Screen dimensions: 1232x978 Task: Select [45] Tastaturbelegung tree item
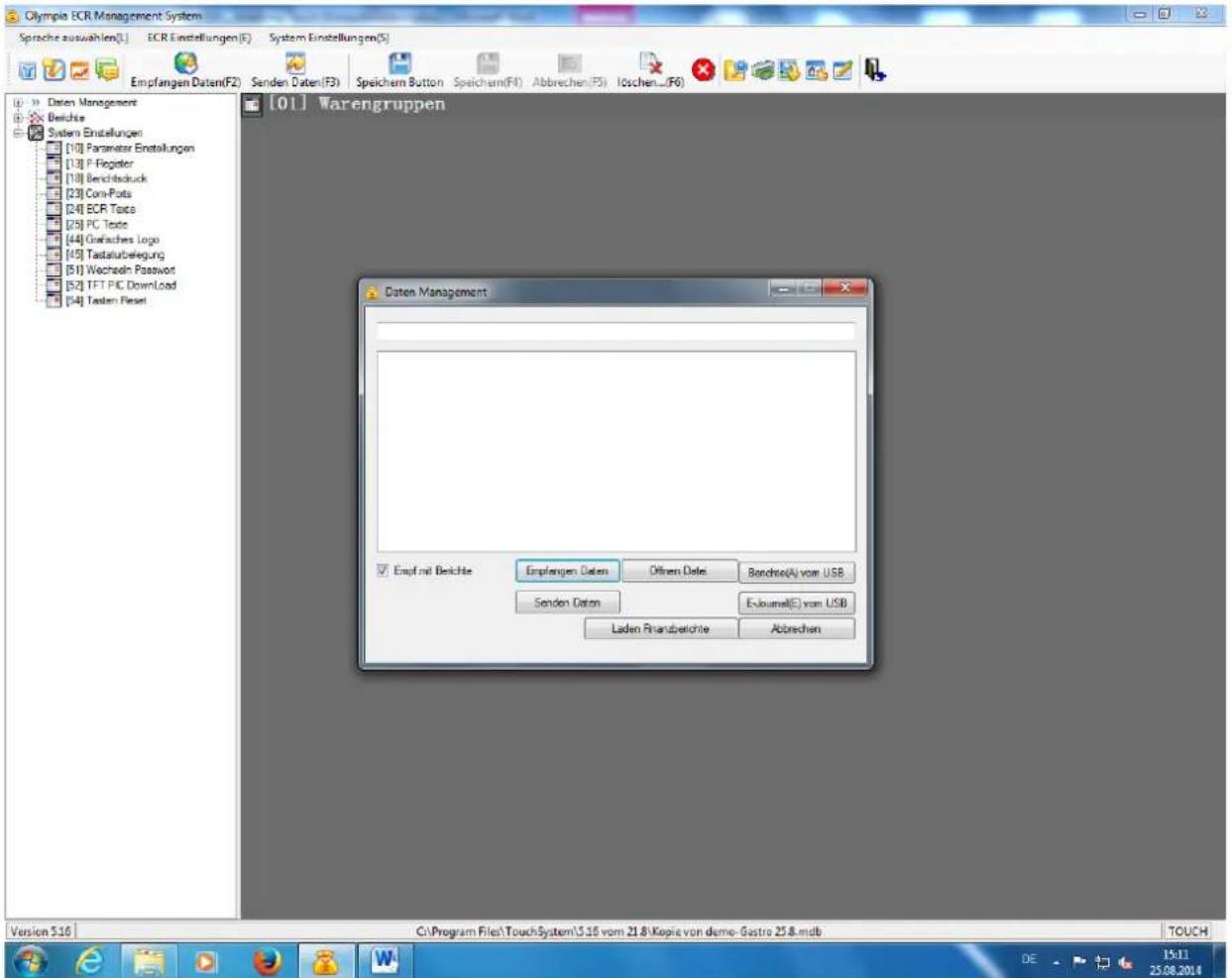click(x=115, y=255)
